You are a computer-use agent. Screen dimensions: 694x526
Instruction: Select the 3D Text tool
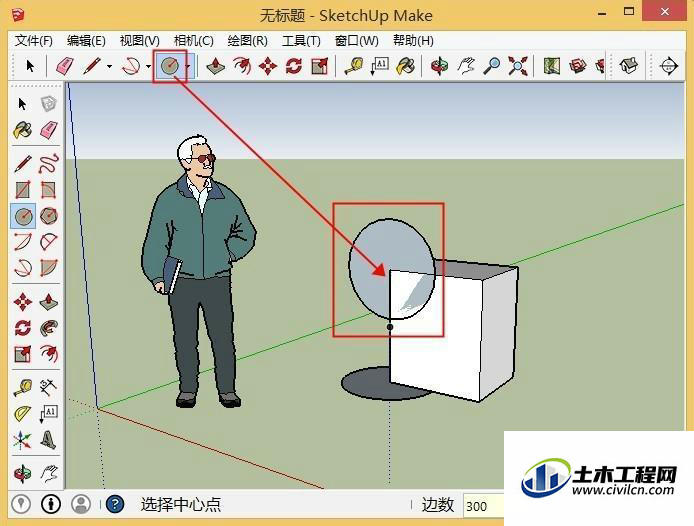[x=49, y=440]
